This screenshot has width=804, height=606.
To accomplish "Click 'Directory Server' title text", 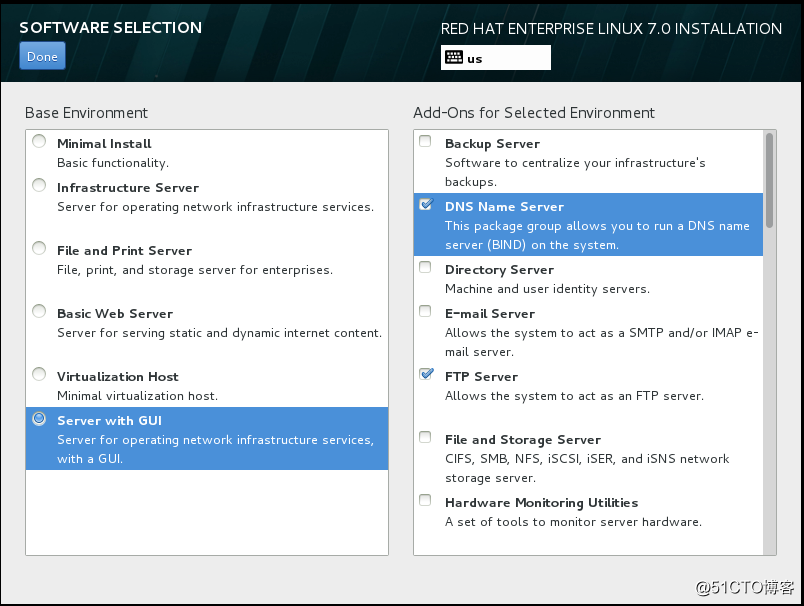I will click(499, 270).
